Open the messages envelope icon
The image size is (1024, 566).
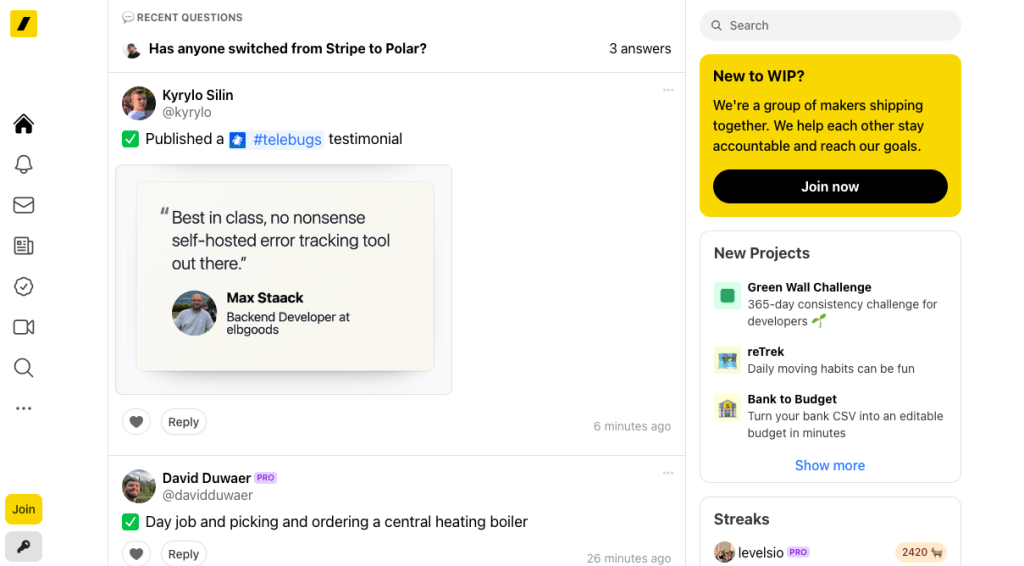point(24,205)
